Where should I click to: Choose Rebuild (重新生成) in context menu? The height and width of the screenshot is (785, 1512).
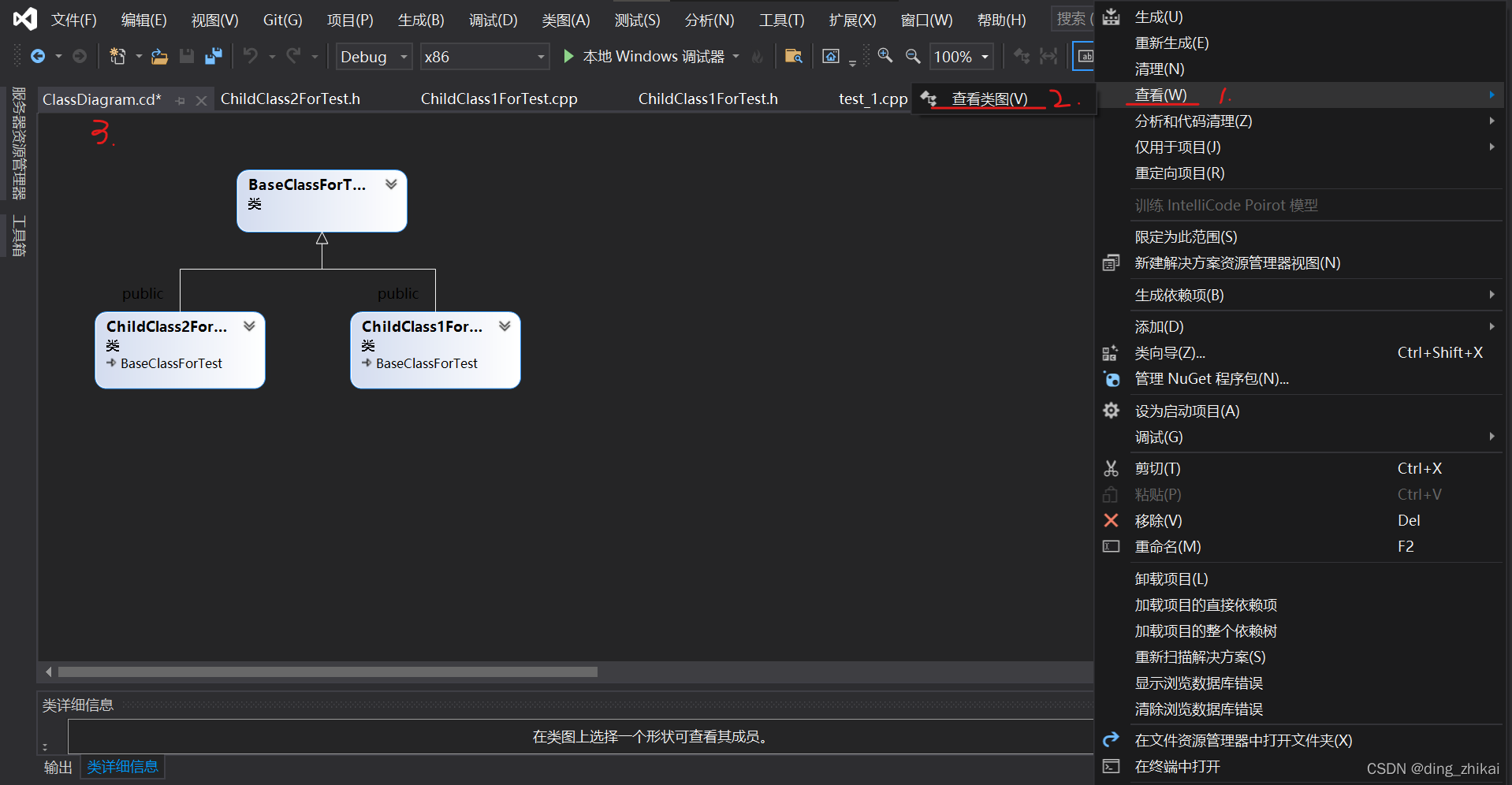click(x=1171, y=43)
